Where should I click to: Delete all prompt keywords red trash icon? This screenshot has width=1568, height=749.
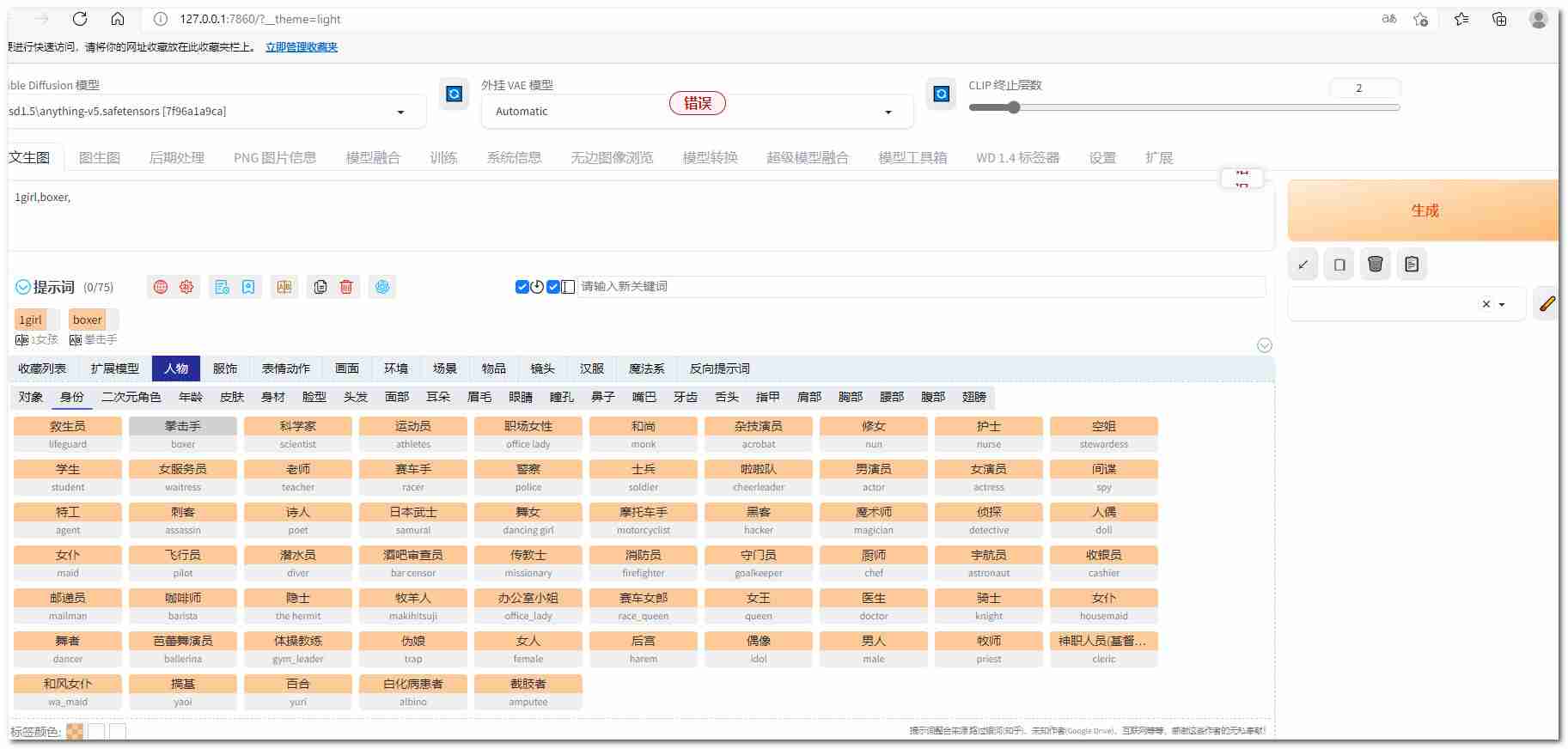coord(346,287)
